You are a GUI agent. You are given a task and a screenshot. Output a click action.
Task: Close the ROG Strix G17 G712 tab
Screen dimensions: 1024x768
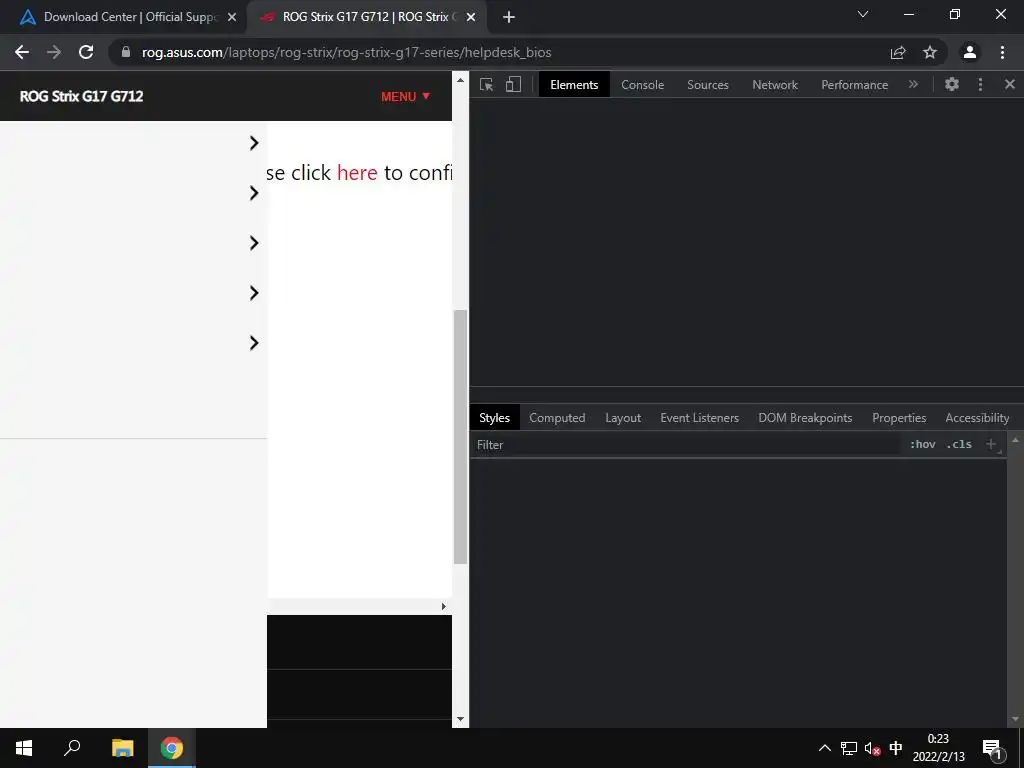471,17
